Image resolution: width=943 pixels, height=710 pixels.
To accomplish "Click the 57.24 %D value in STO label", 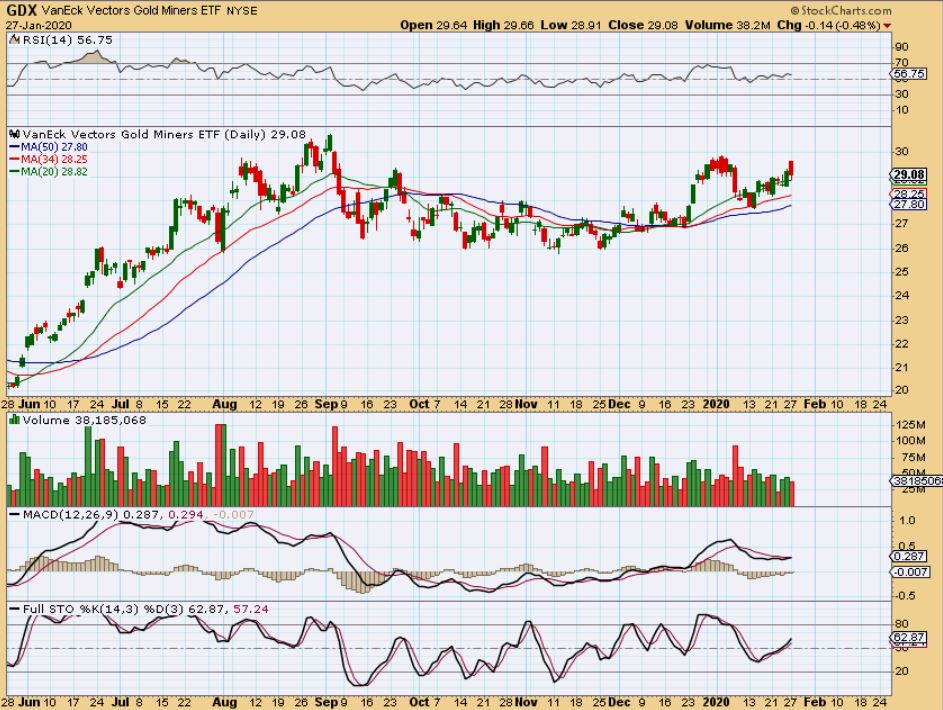I will pyautogui.click(x=251, y=609).
